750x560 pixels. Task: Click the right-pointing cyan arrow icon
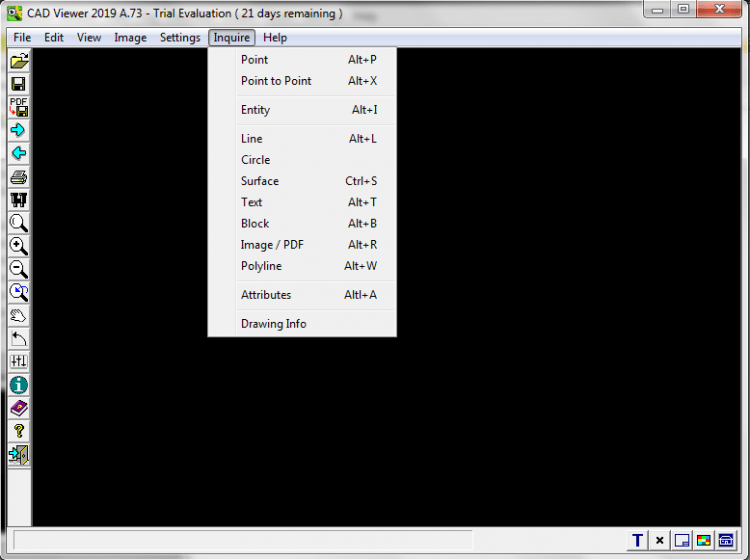(x=18, y=130)
